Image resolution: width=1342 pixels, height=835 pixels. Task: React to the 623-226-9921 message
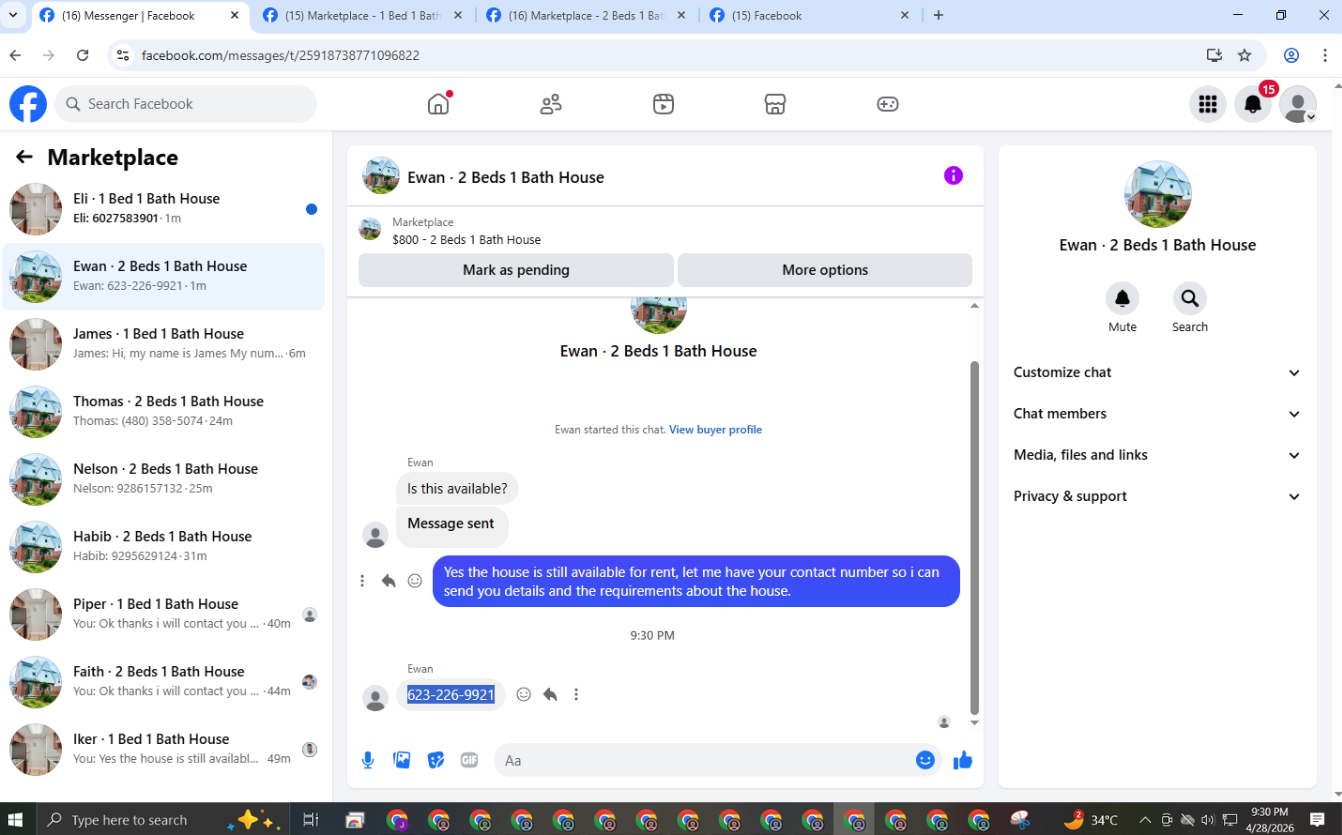(x=523, y=694)
